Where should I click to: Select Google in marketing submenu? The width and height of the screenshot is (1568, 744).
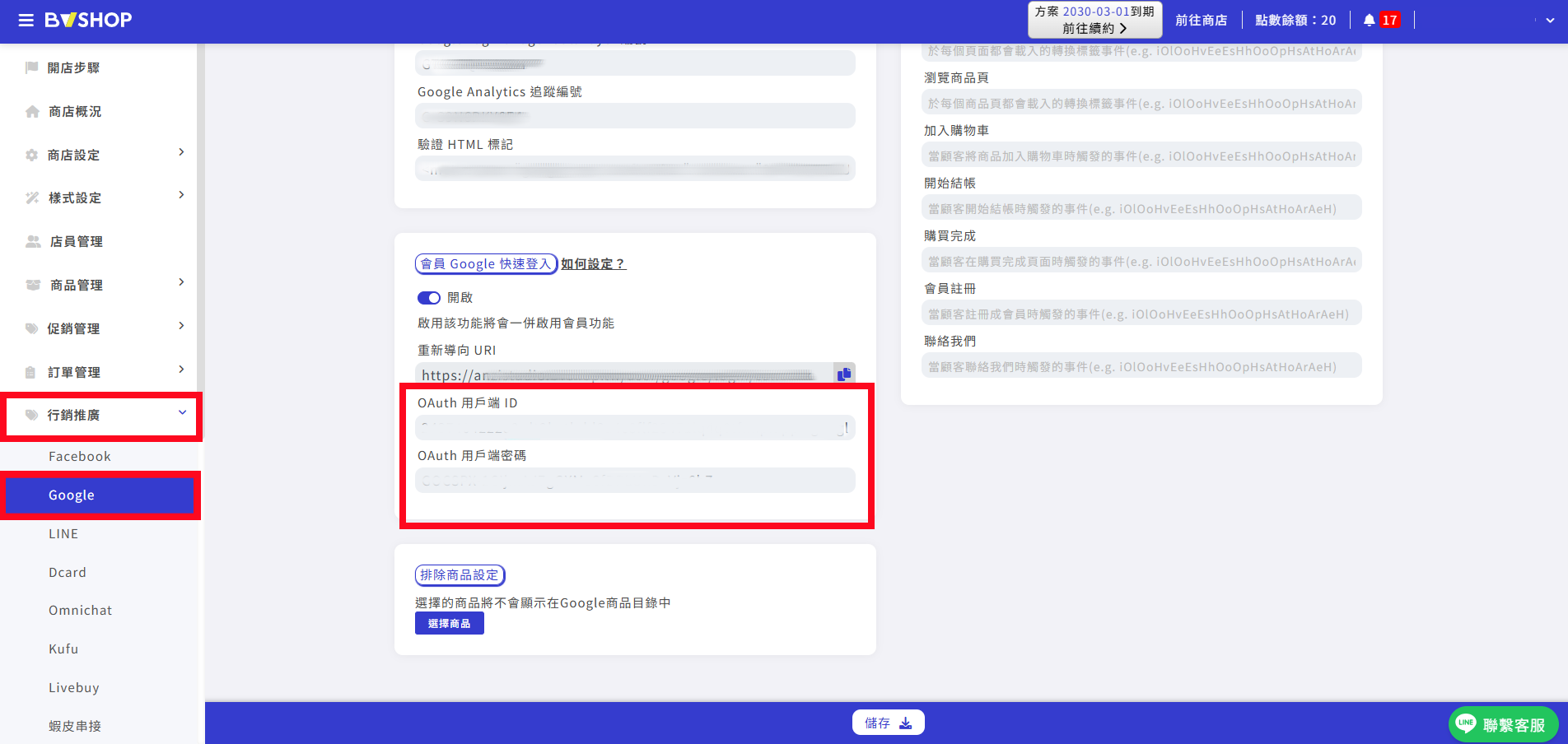[x=100, y=495]
